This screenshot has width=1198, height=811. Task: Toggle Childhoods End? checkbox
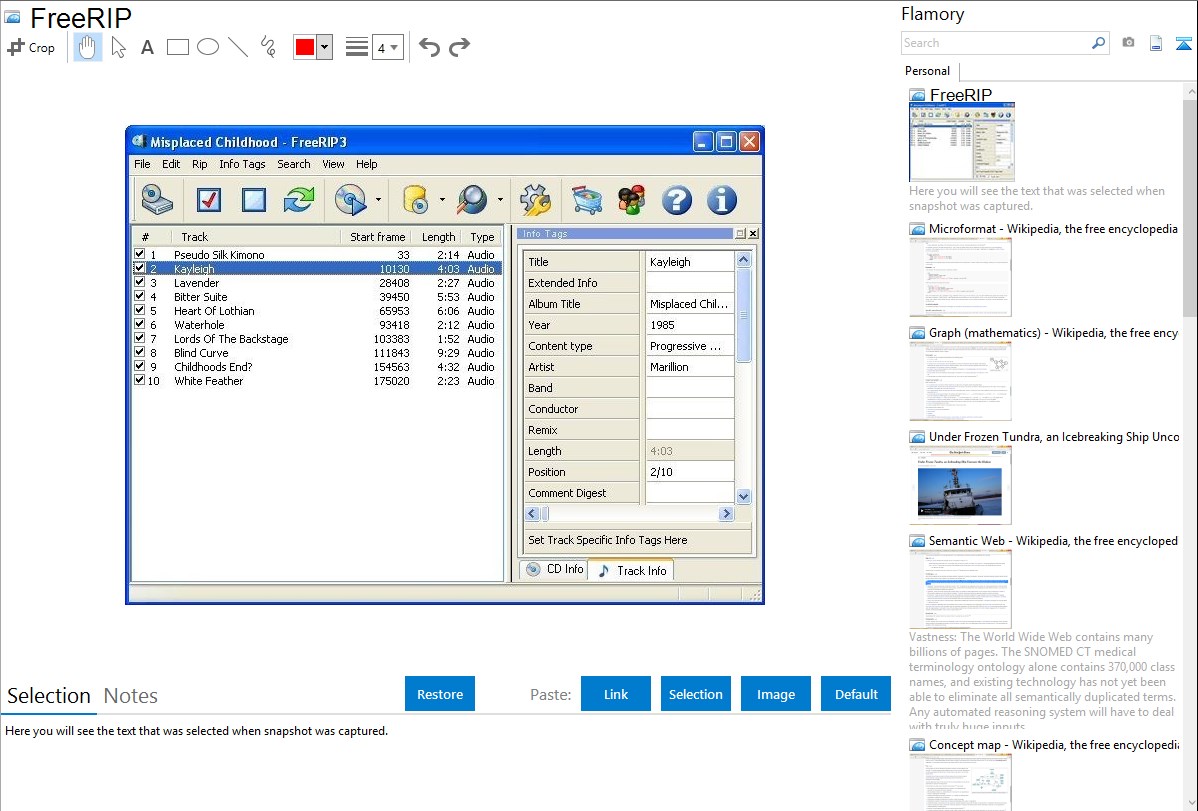[140, 366]
